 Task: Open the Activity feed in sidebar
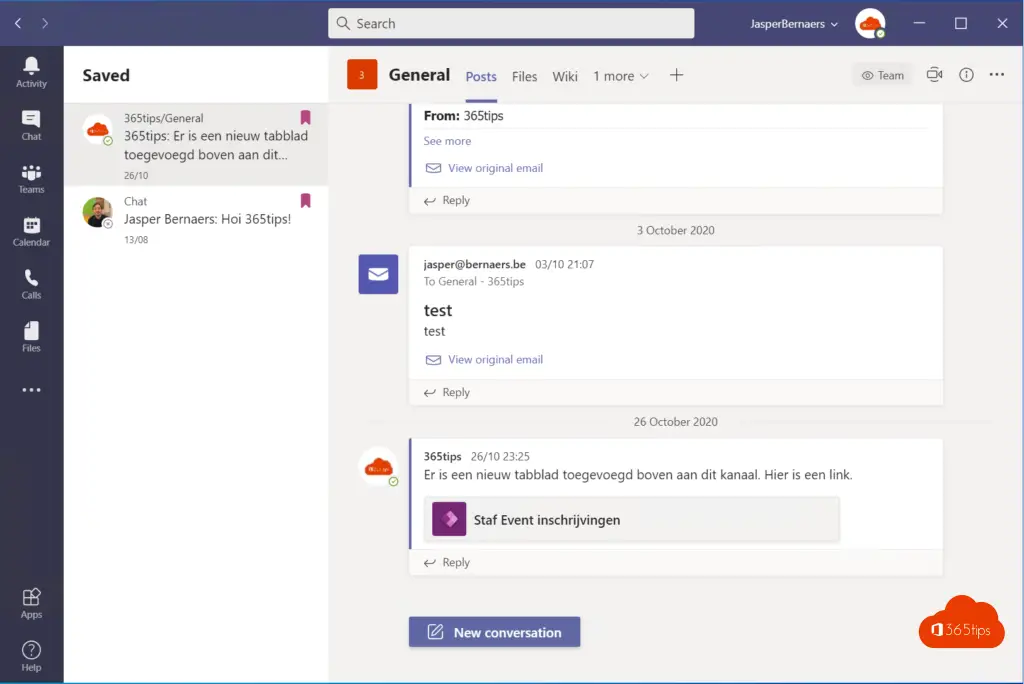31,72
